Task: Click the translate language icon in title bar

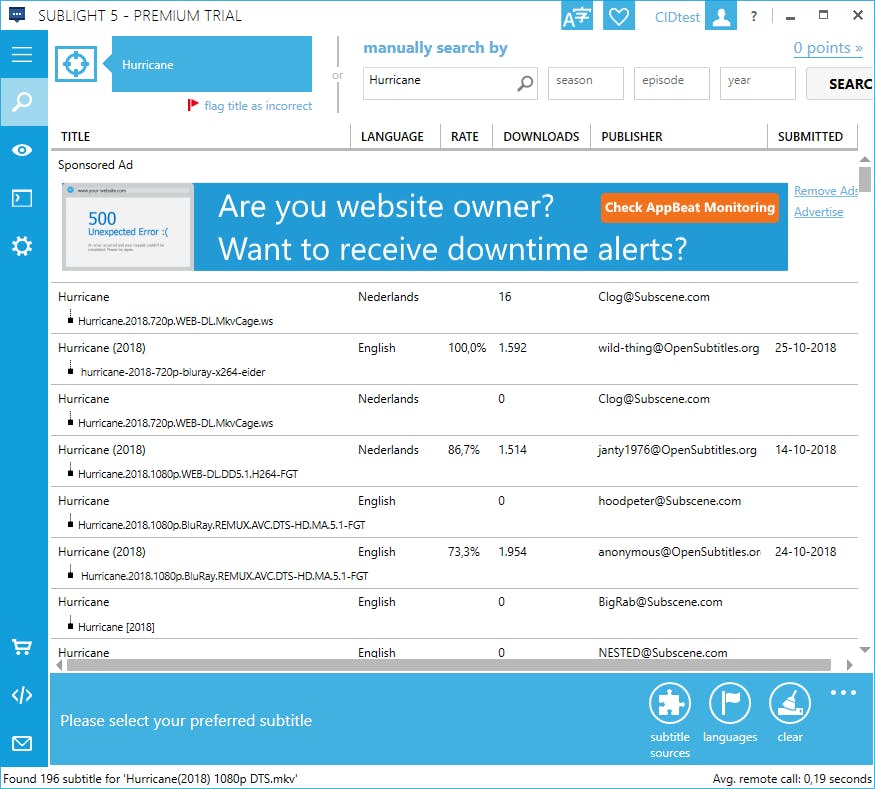Action: click(x=577, y=16)
